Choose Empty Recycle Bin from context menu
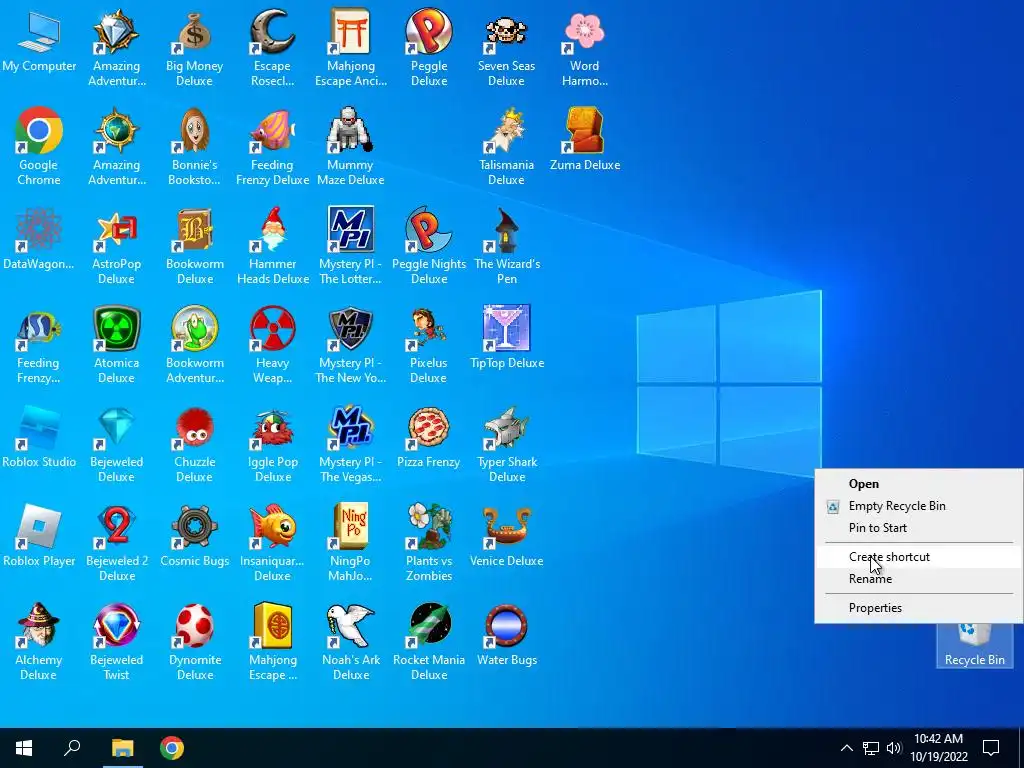The image size is (1024, 768). (919, 506)
